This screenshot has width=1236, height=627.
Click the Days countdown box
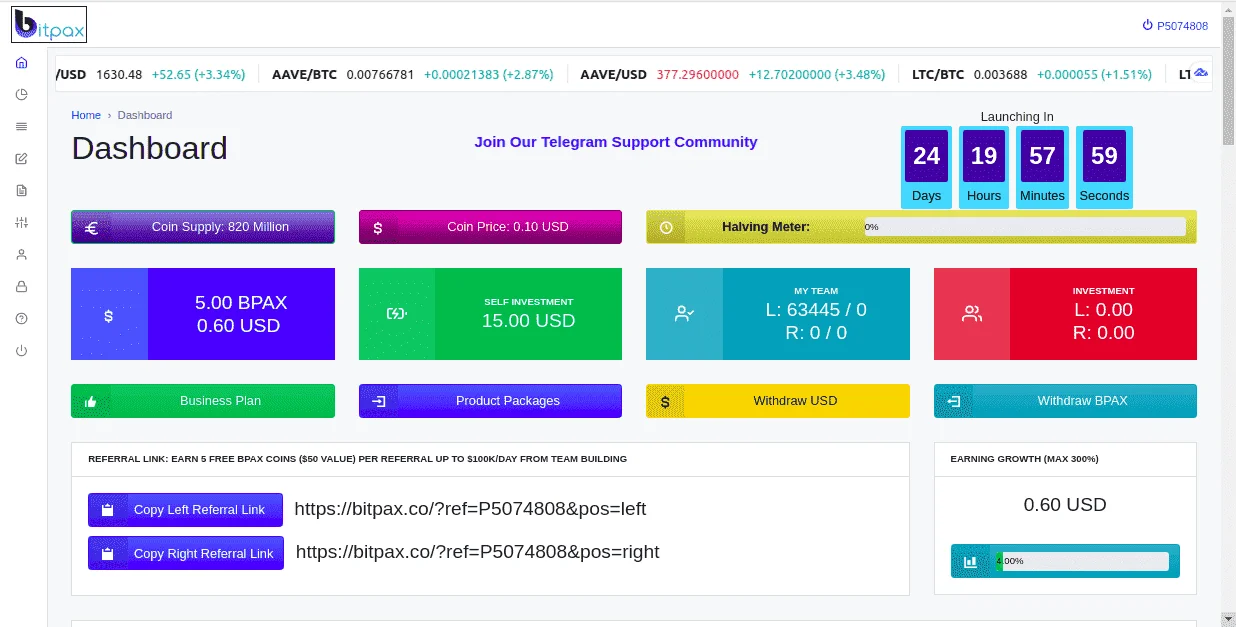click(x=927, y=167)
